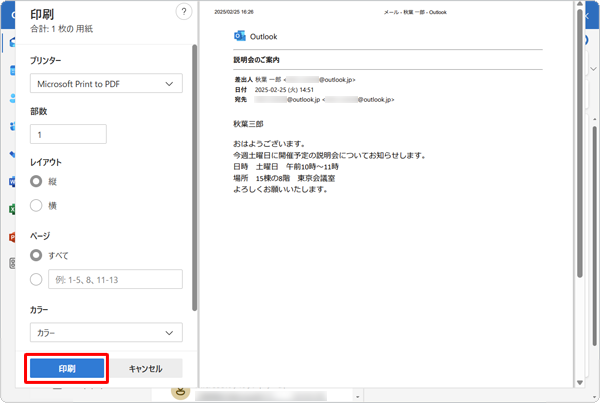Select the すべて all pages radio button
Screen dimensions: 600x403
(36, 255)
